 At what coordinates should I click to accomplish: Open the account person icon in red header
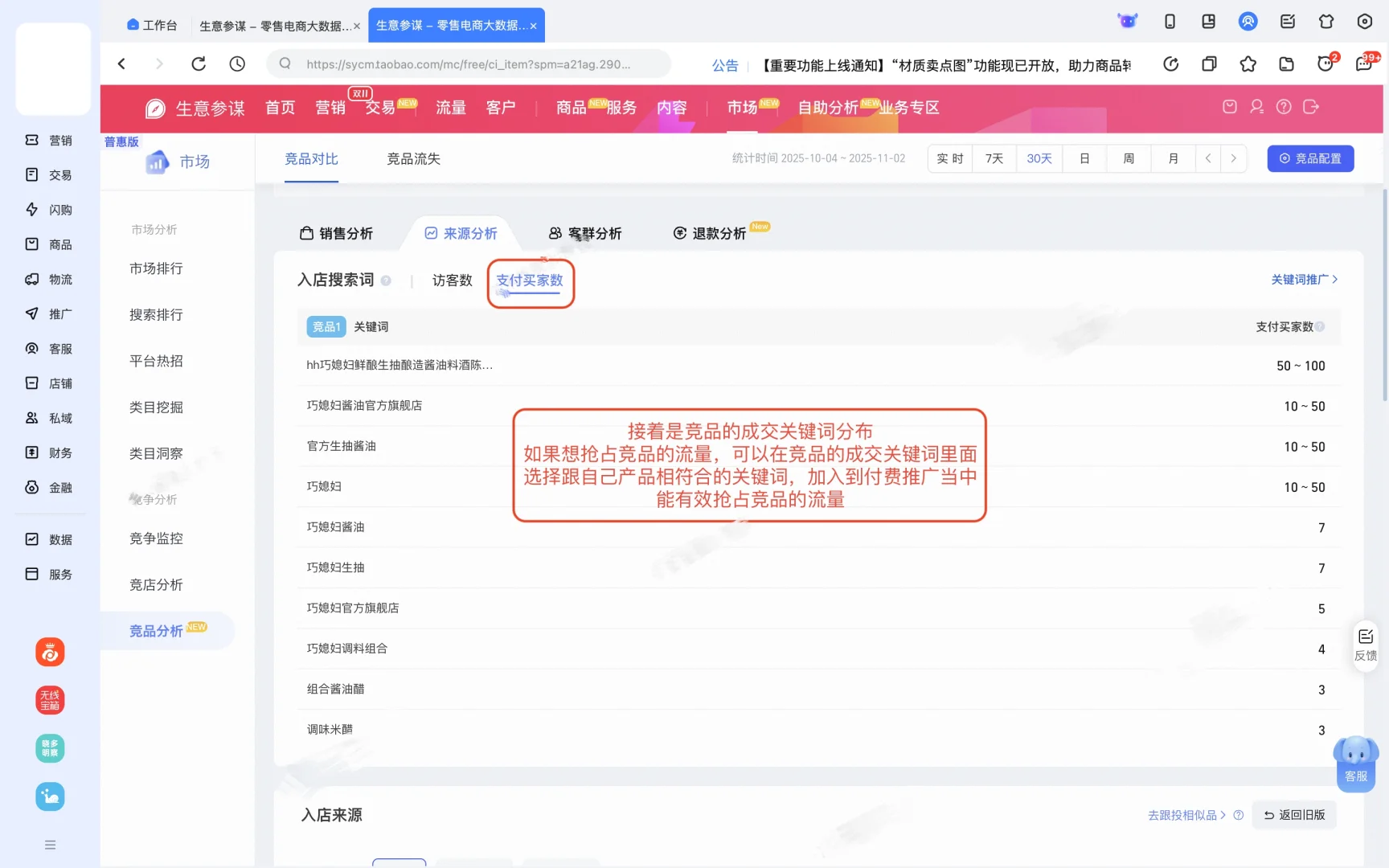pos(1257,107)
